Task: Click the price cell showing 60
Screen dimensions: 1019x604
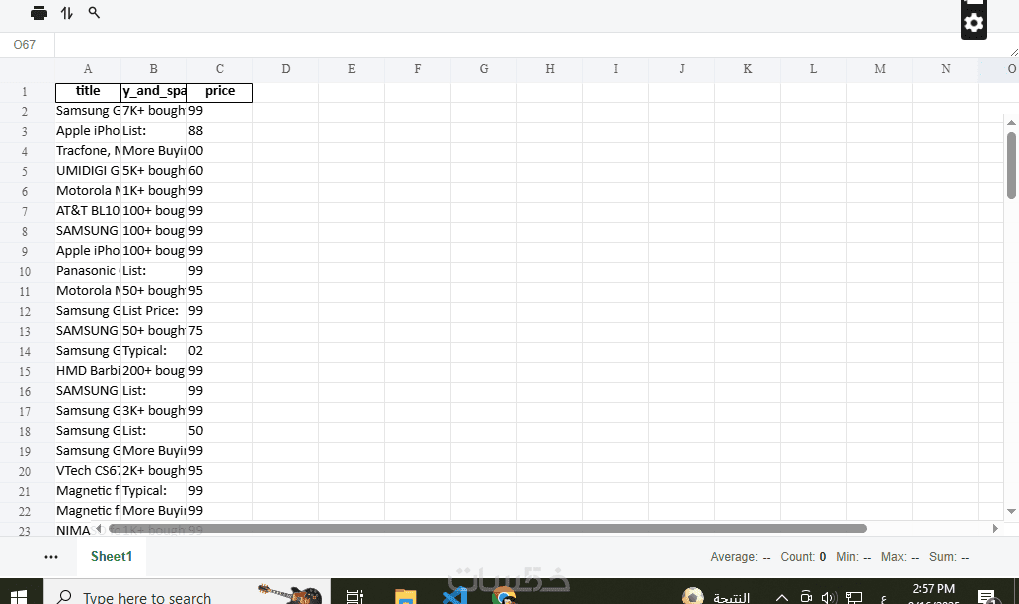Action: pos(220,171)
